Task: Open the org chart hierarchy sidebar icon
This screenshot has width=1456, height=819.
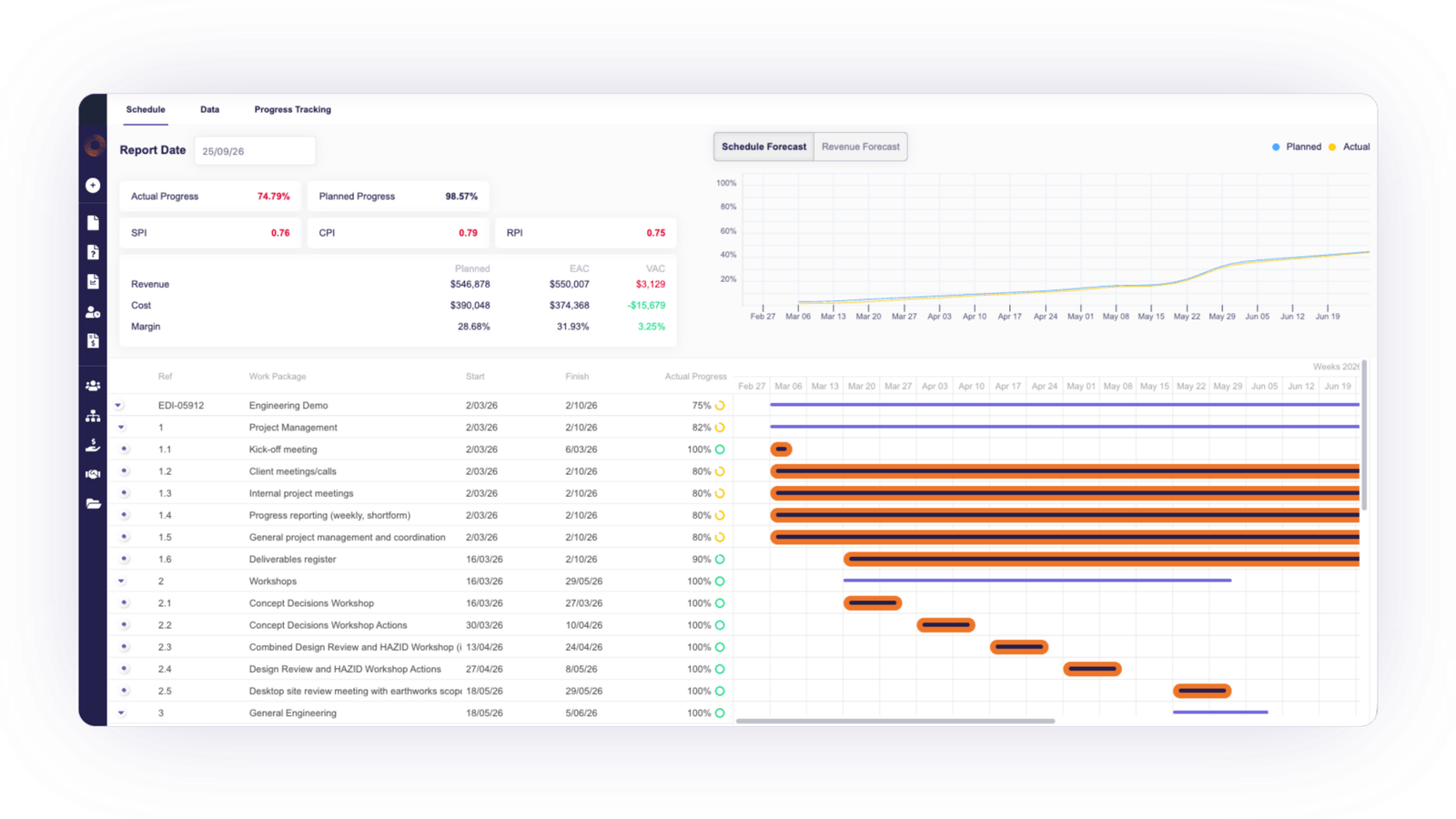Action: (x=93, y=416)
